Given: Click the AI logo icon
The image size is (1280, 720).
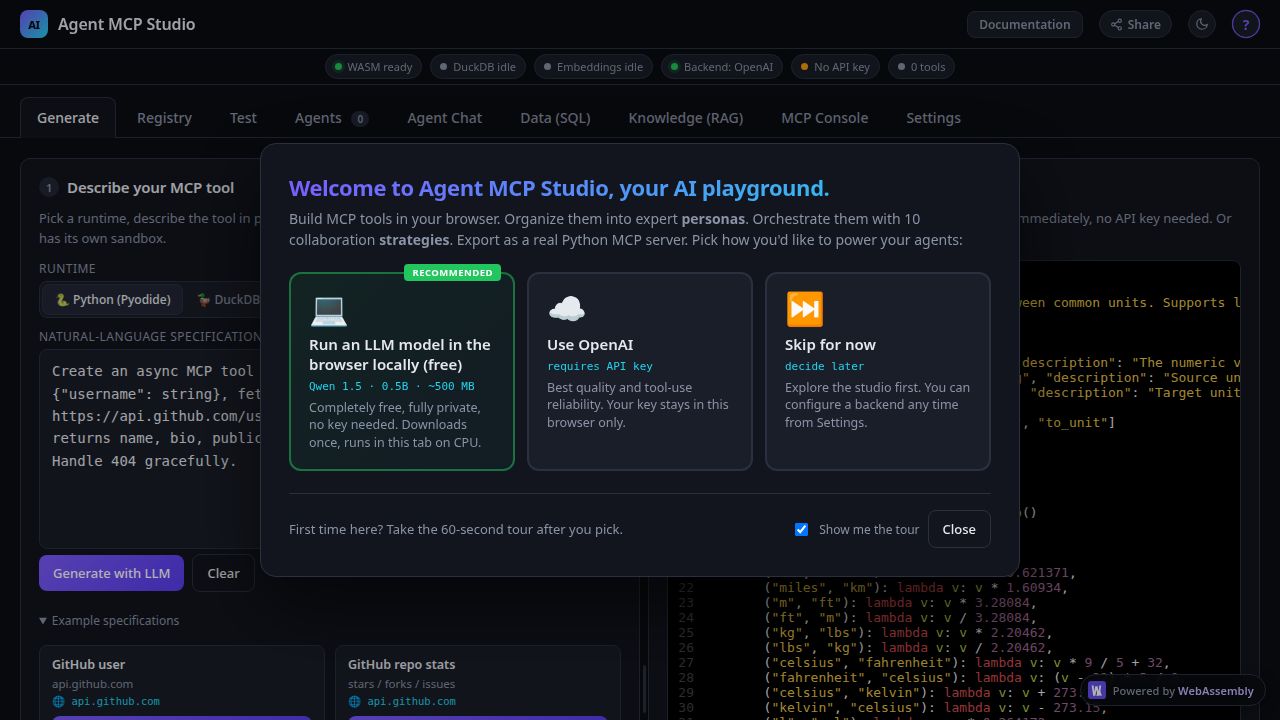Looking at the screenshot, I should tap(34, 24).
